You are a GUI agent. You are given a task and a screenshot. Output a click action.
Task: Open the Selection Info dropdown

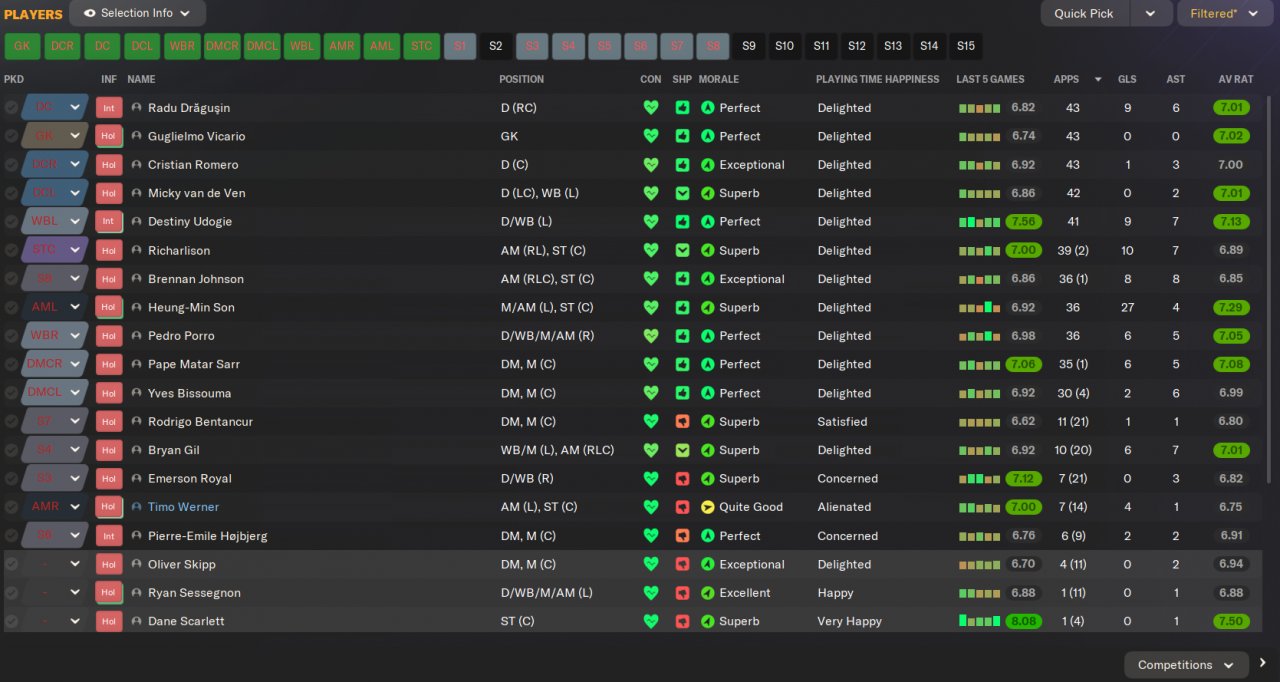pyautogui.click(x=138, y=13)
